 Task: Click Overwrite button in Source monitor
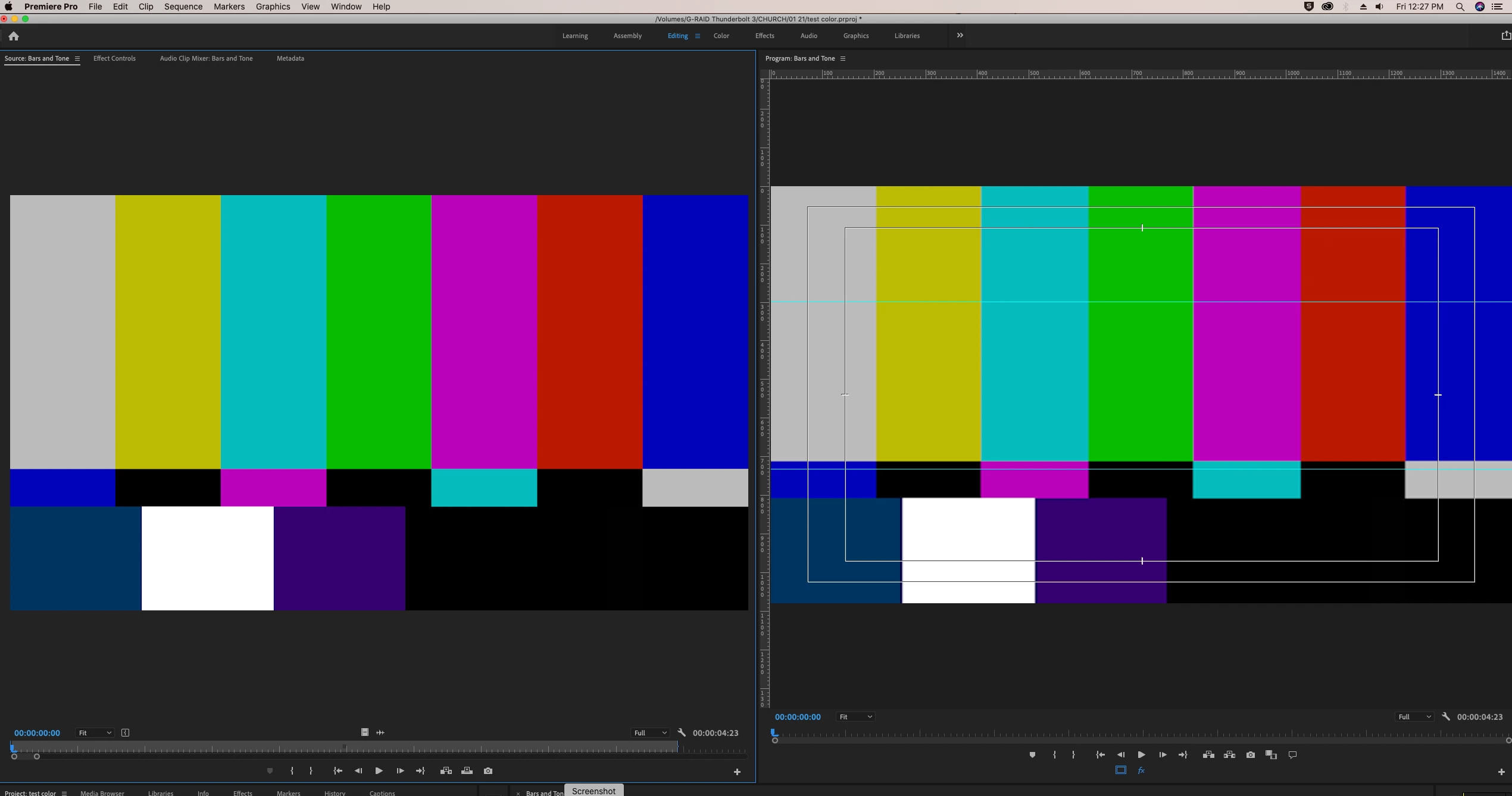467,770
